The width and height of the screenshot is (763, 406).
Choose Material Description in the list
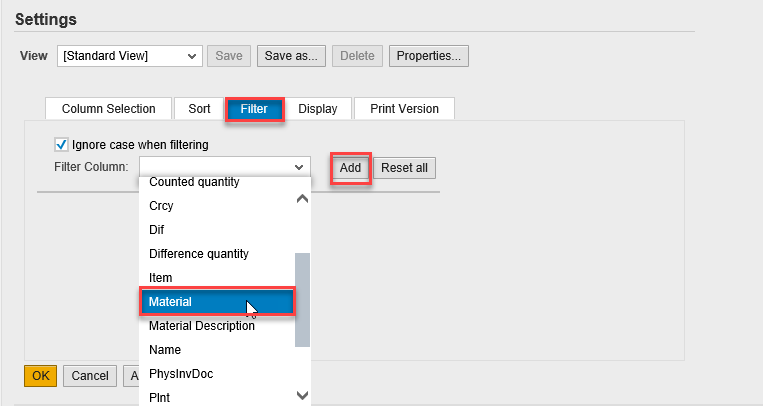[x=202, y=326]
